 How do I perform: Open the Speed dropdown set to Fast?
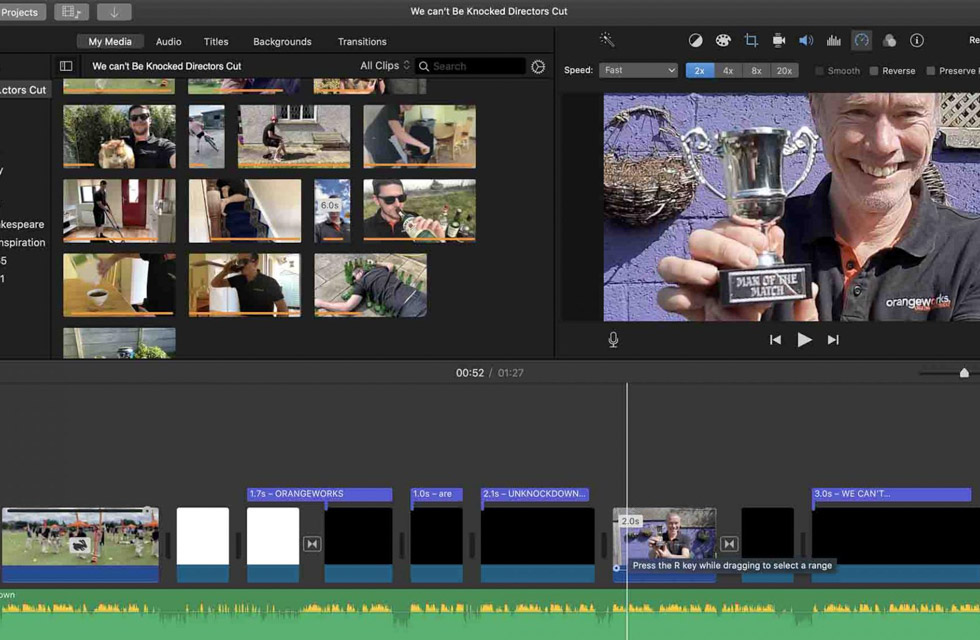[639, 71]
